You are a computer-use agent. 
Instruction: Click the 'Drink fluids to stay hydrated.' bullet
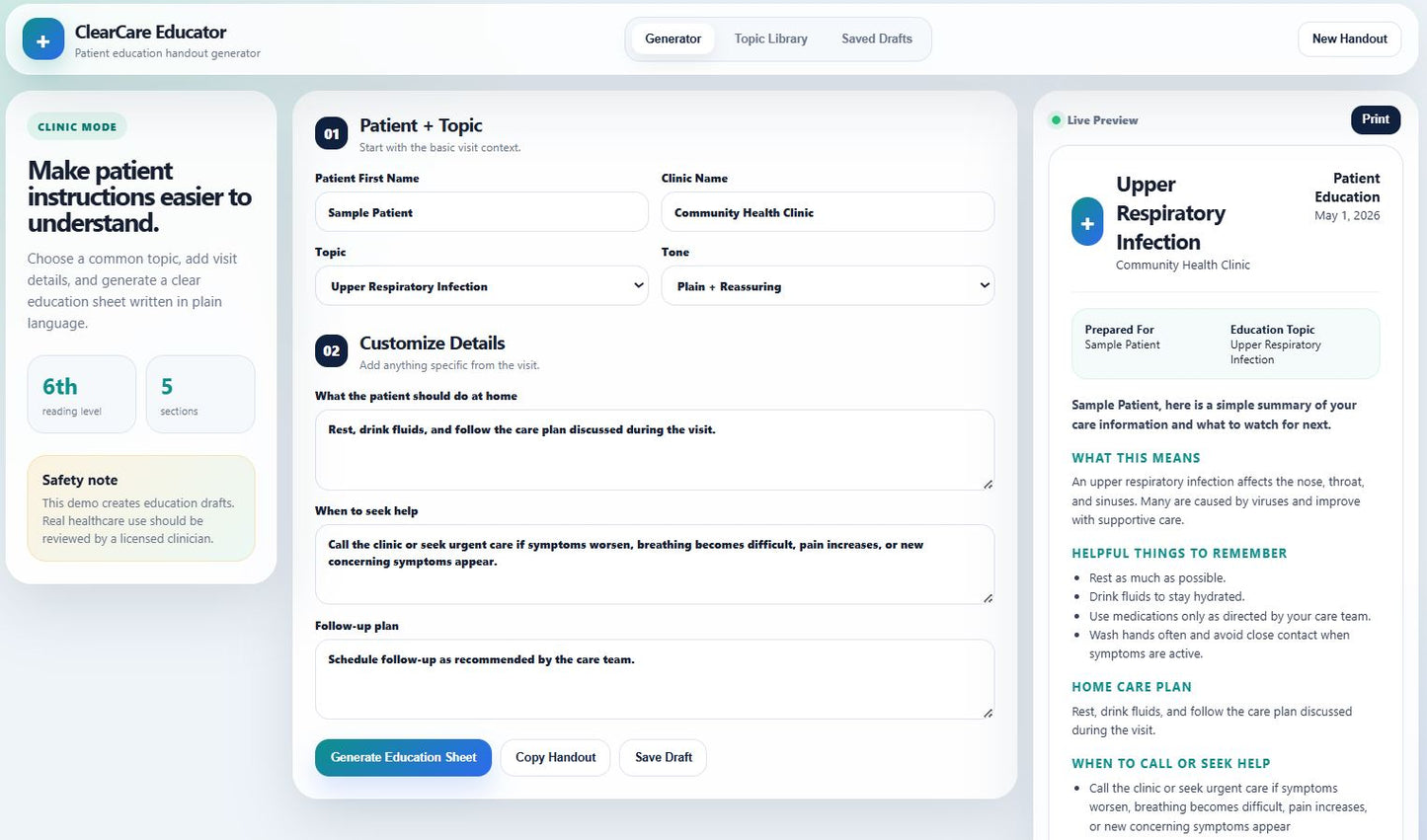click(1166, 597)
